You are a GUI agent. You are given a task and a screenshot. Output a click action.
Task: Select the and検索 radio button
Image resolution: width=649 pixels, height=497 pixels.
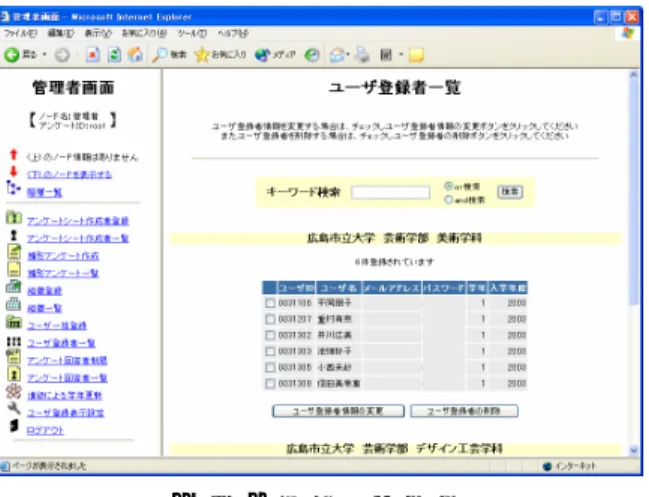pos(448,200)
